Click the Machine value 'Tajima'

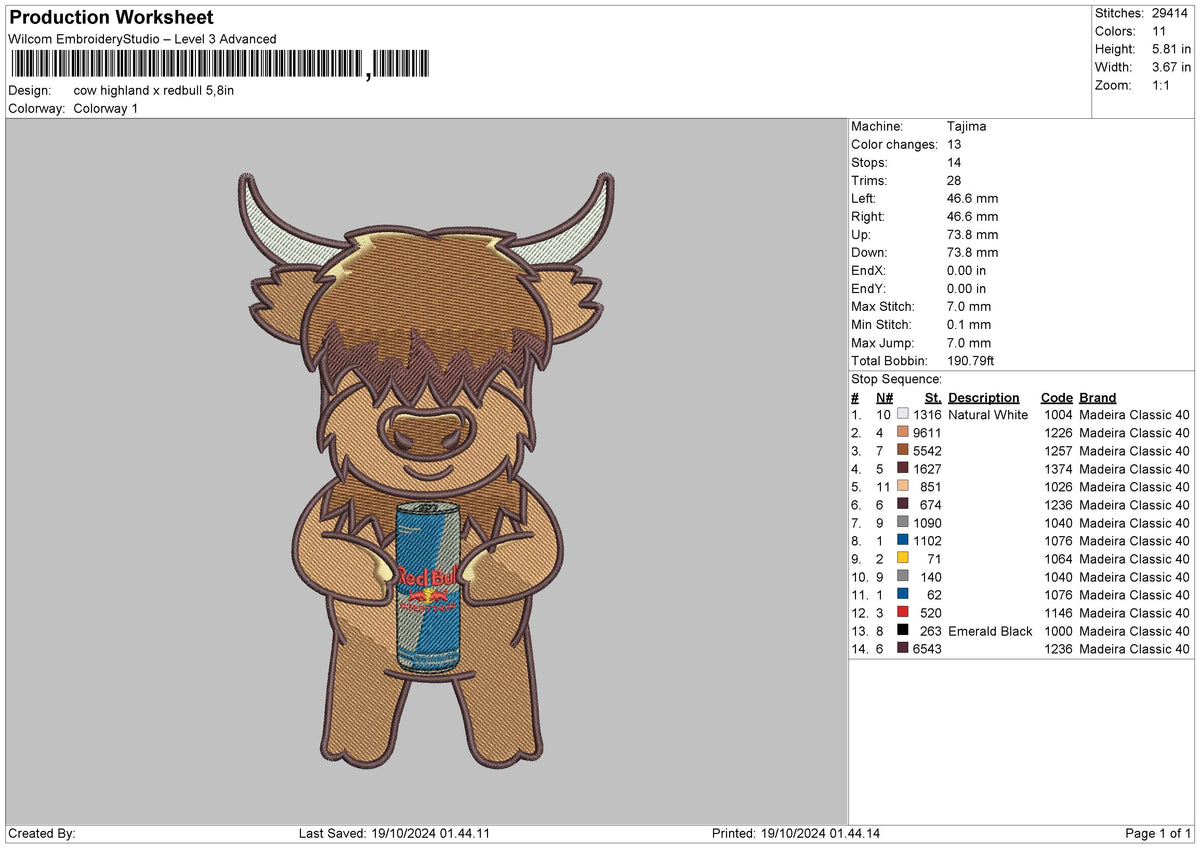point(967,127)
